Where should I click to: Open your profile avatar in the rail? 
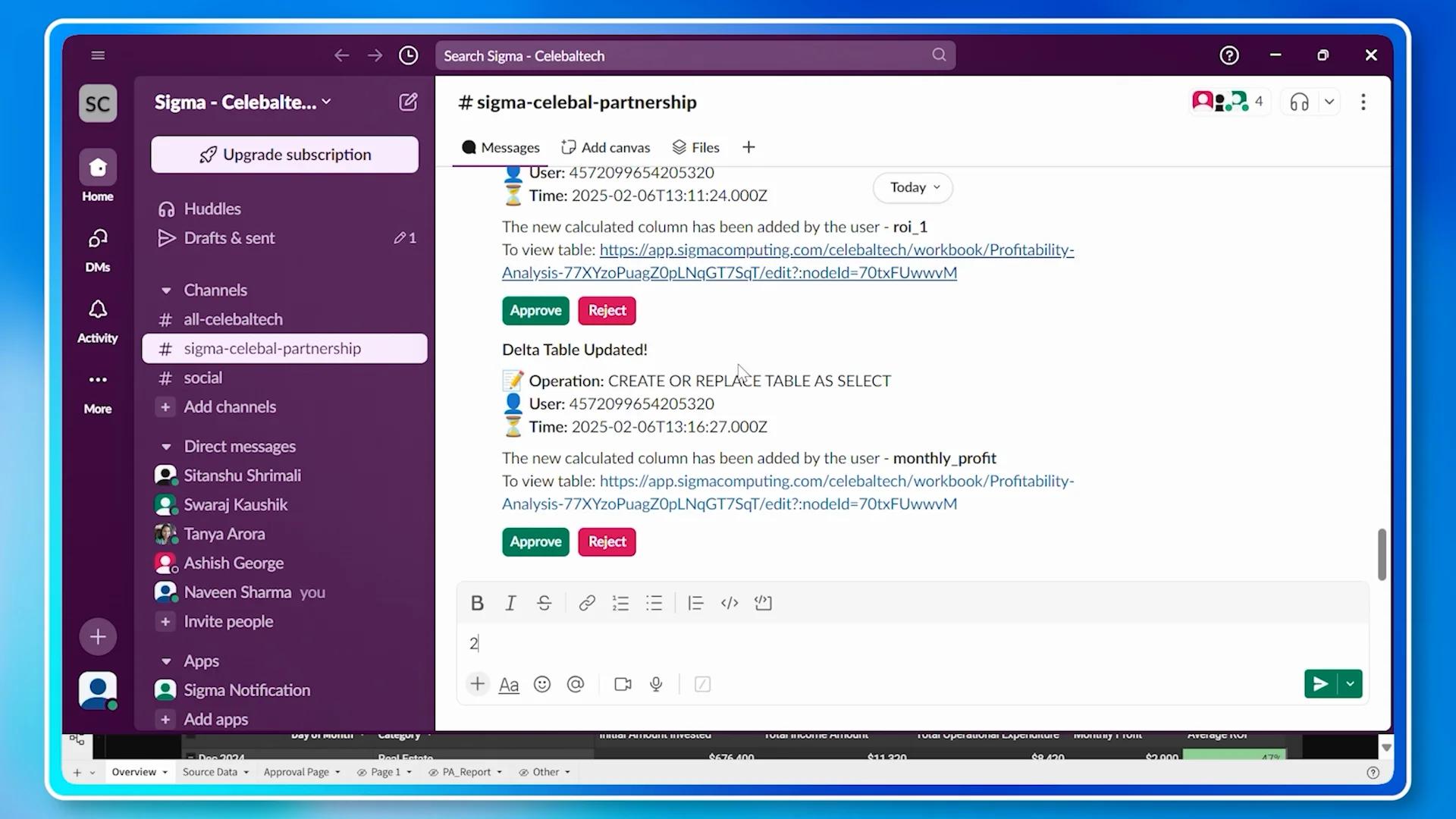point(98,691)
